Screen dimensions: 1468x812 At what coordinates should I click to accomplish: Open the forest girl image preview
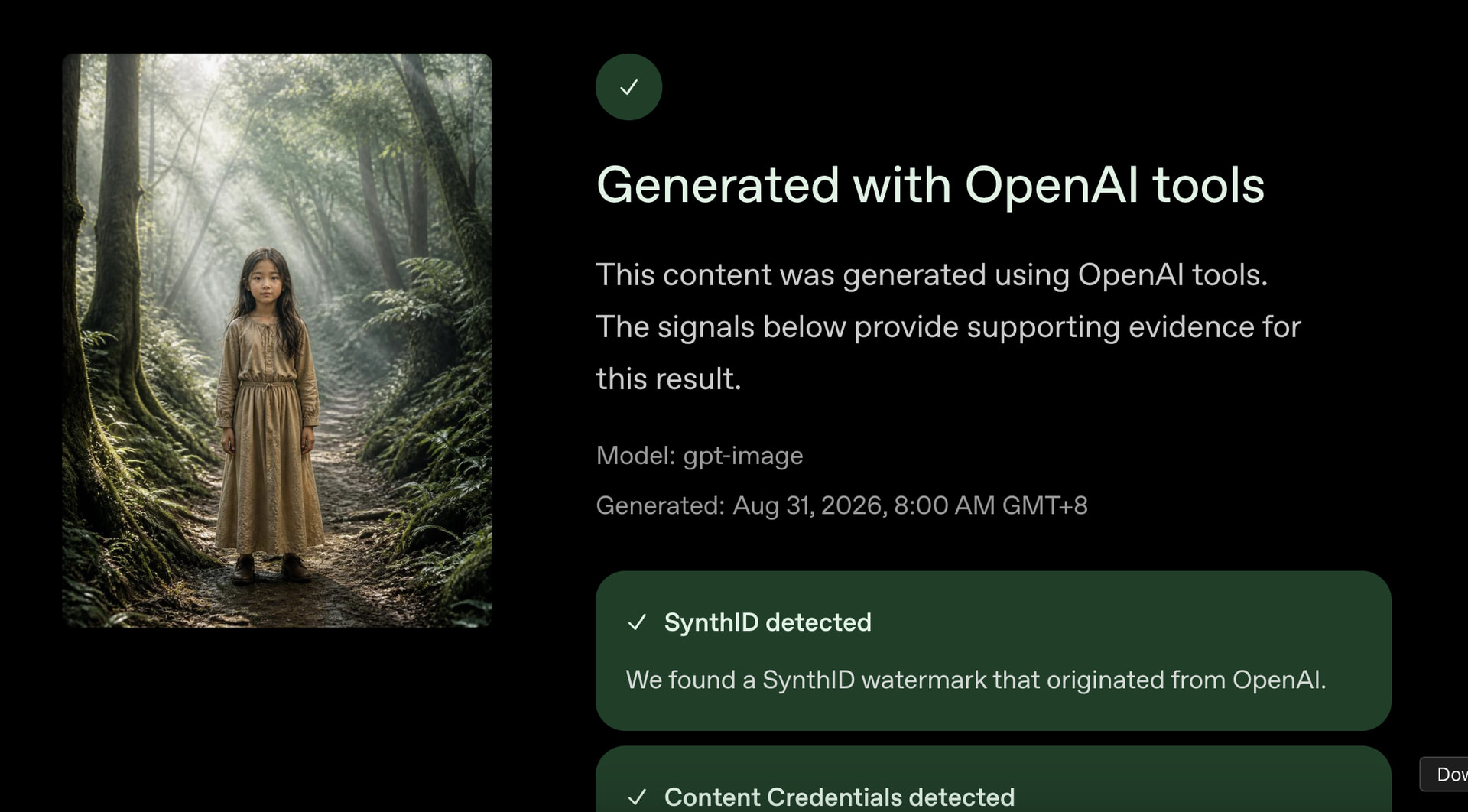tap(277, 340)
